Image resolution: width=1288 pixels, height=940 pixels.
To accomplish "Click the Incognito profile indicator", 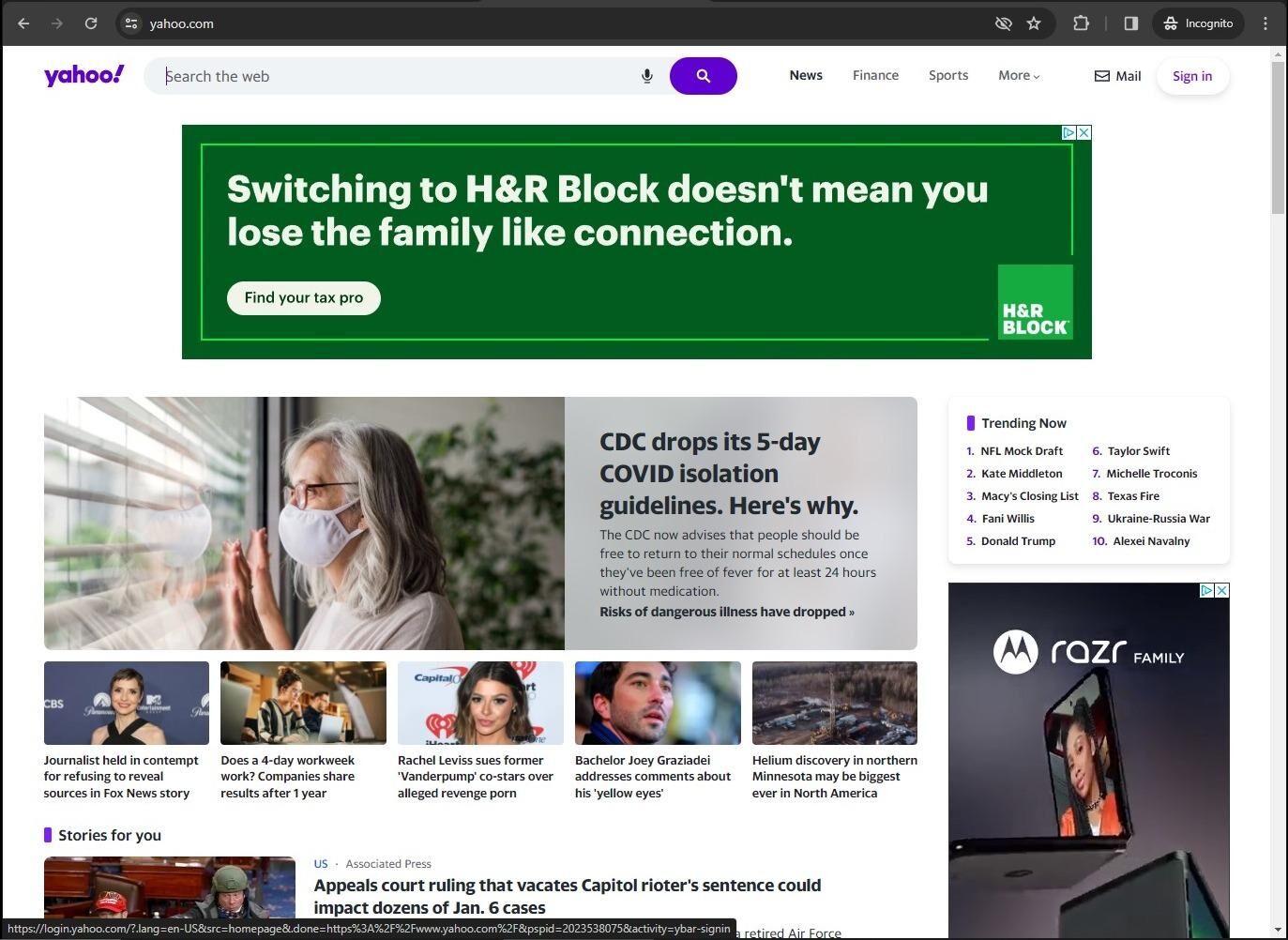I will coord(1198,23).
